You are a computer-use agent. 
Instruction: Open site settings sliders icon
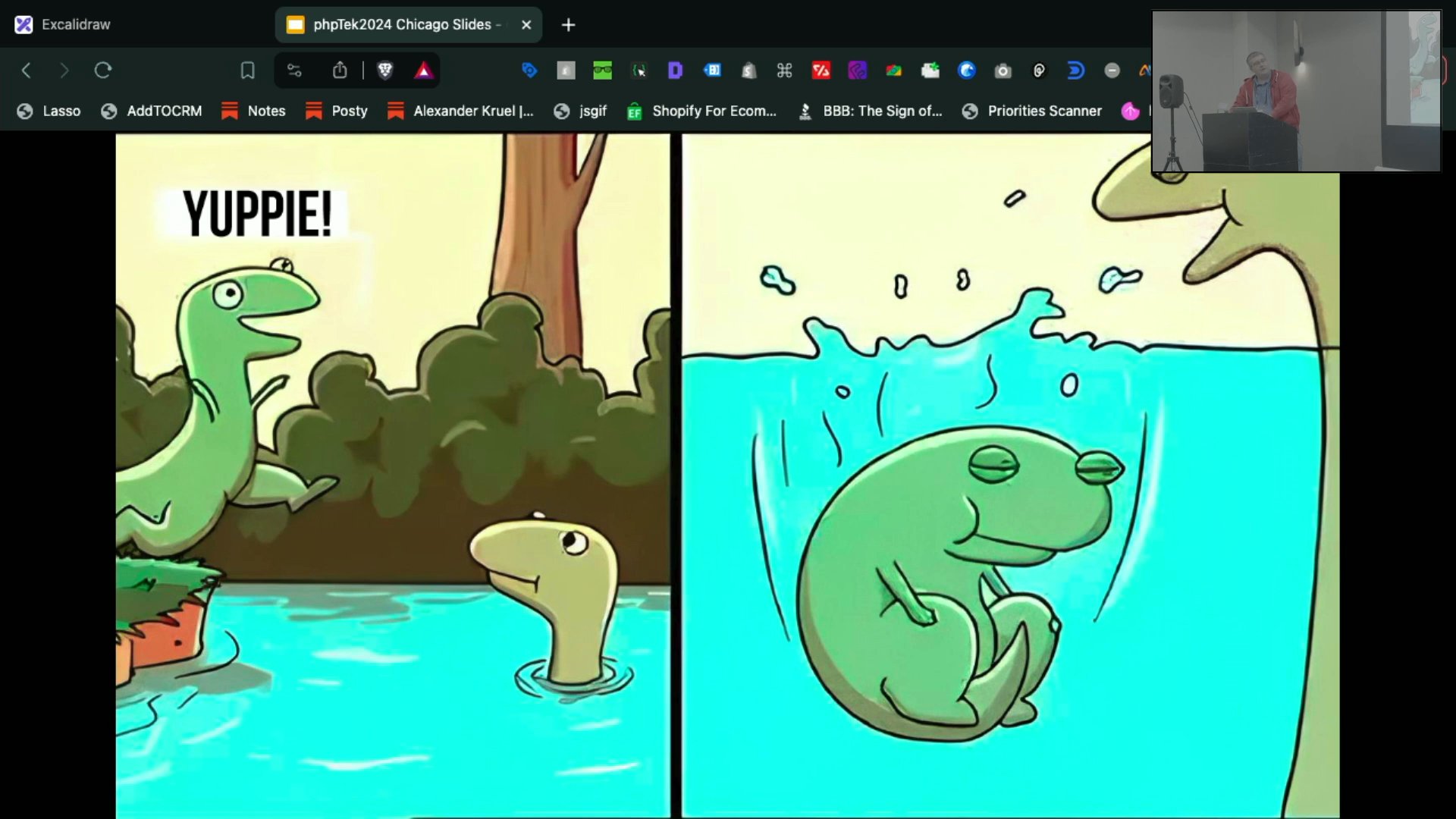click(x=294, y=71)
